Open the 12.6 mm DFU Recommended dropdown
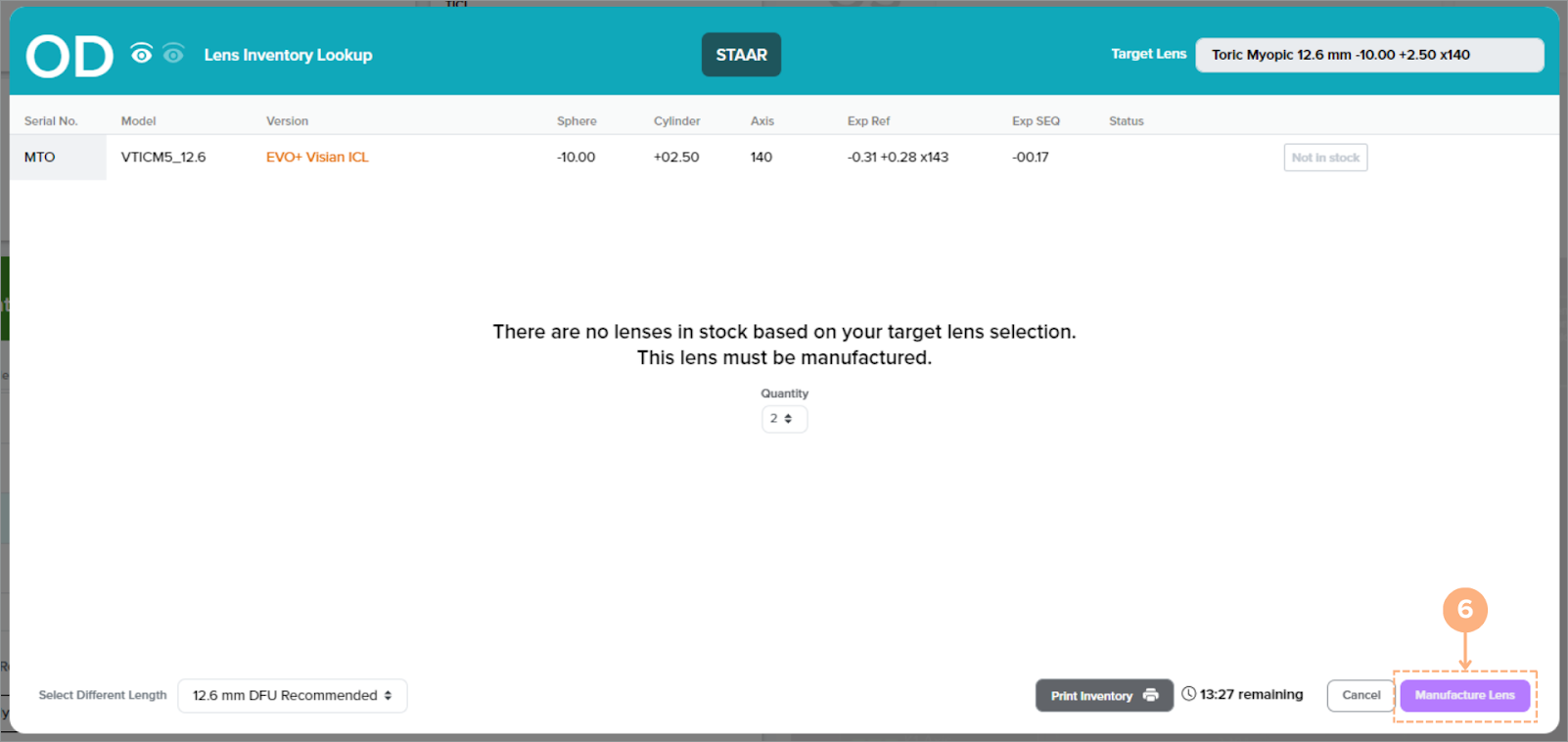 292,696
